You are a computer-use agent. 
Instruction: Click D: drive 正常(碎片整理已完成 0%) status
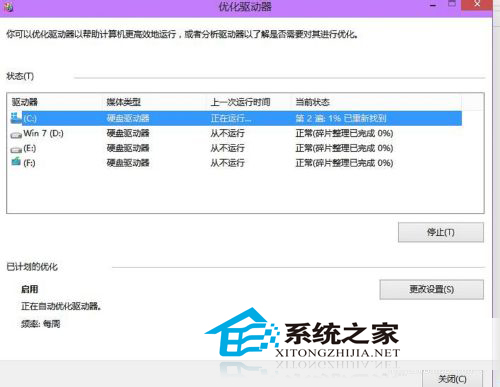coord(344,133)
